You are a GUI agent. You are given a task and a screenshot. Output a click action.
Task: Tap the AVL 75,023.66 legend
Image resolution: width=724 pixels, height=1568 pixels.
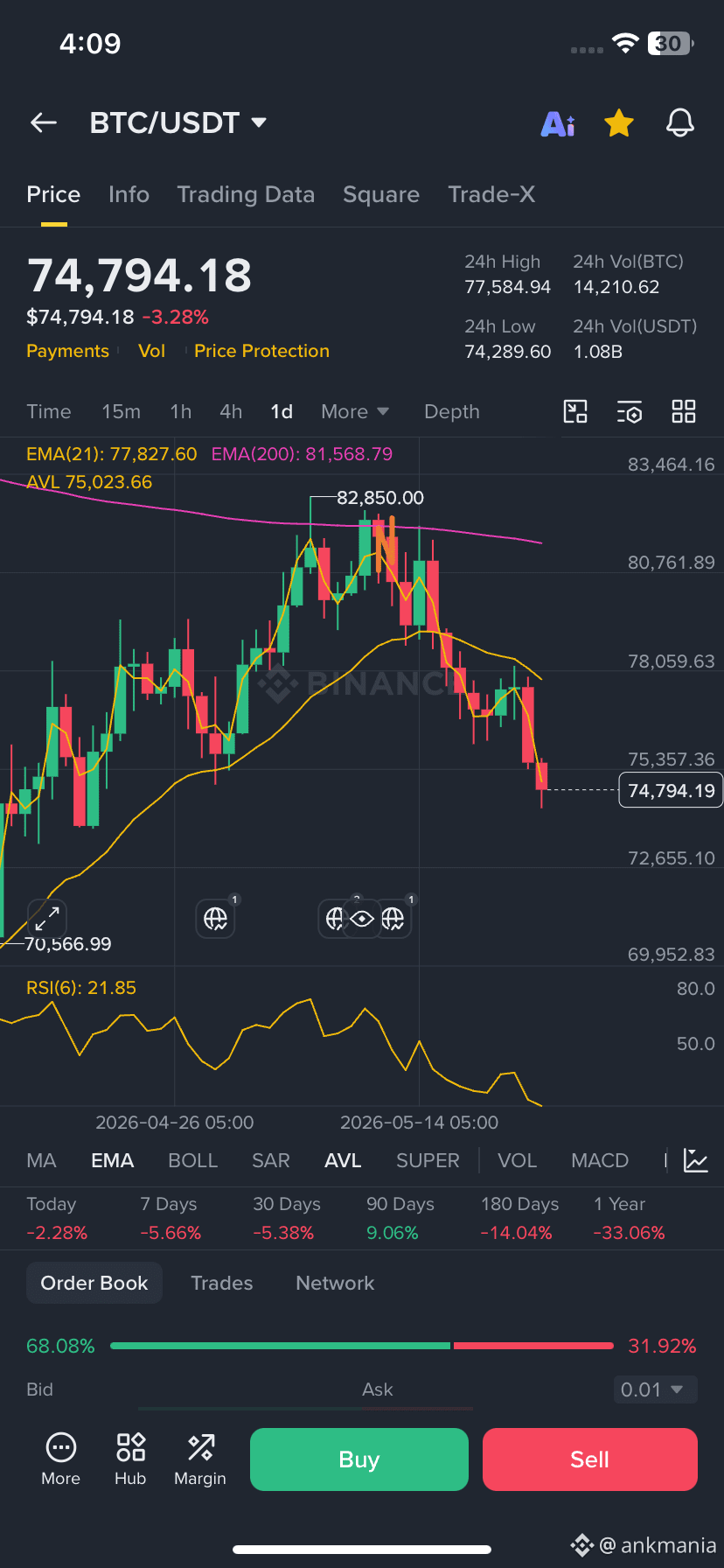tap(89, 482)
